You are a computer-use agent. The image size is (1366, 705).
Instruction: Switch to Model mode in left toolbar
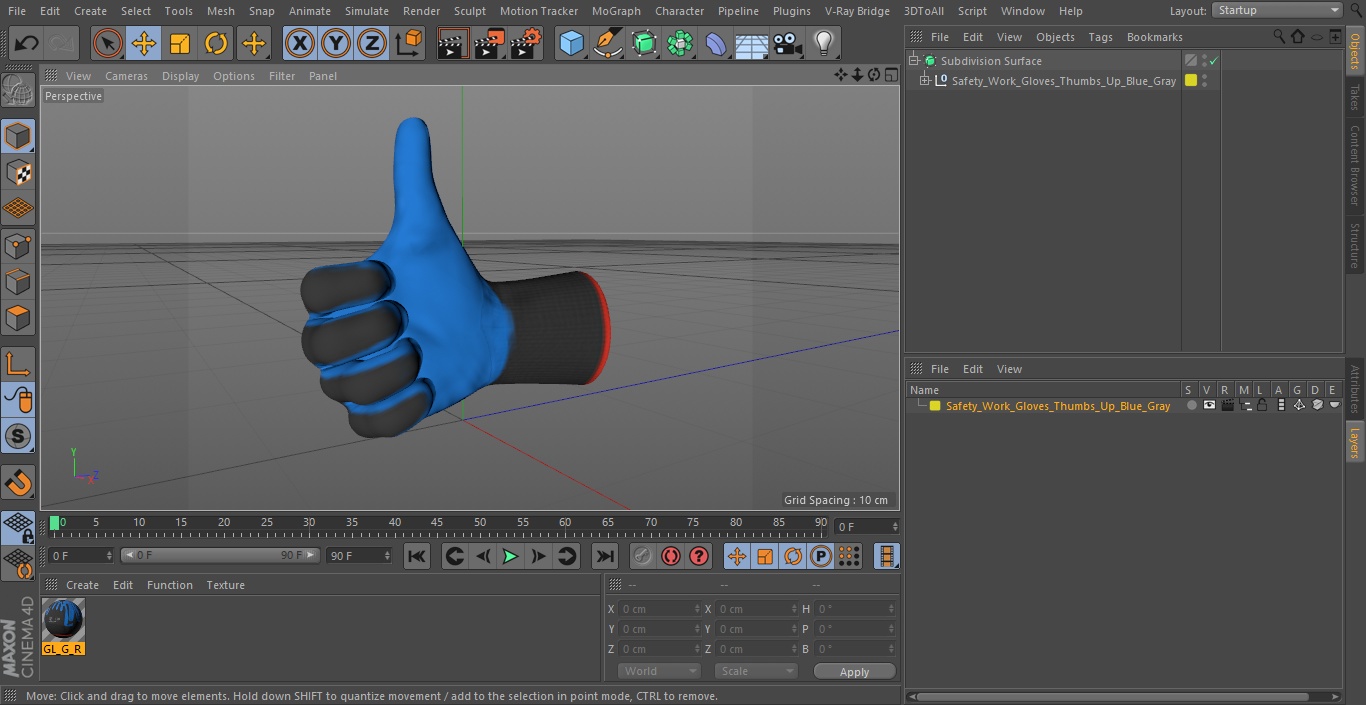click(x=18, y=136)
